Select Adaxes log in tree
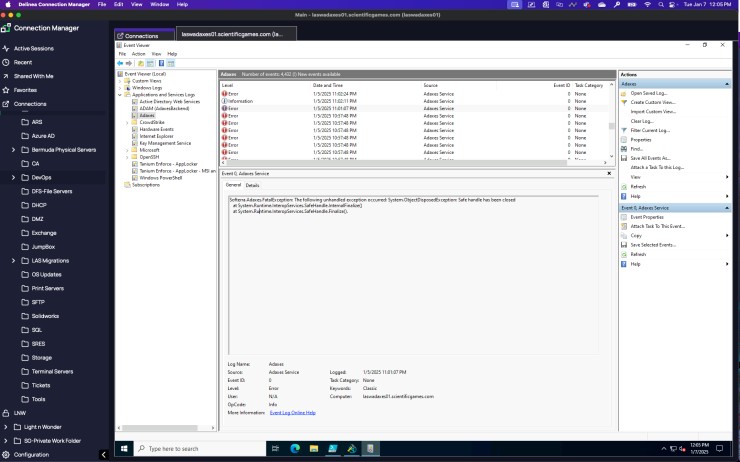The height and width of the screenshot is (462, 740). [147, 116]
